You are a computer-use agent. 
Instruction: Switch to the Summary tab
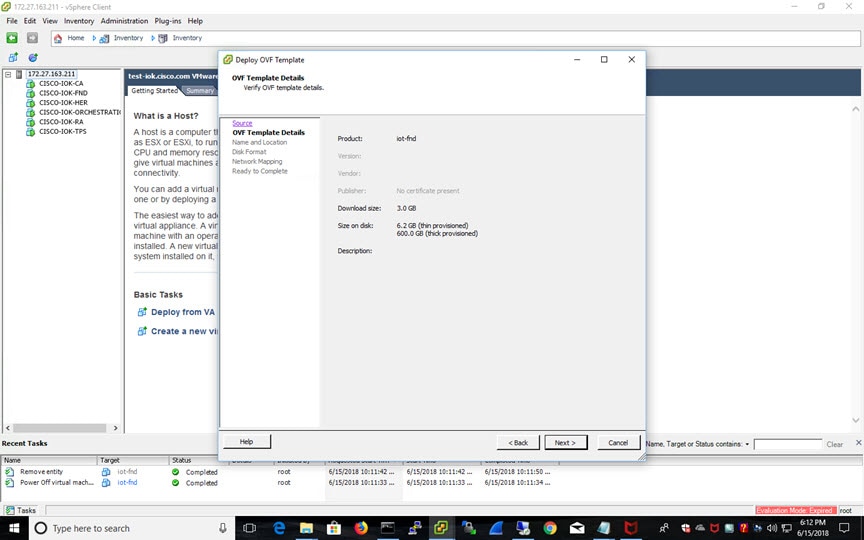point(199,91)
